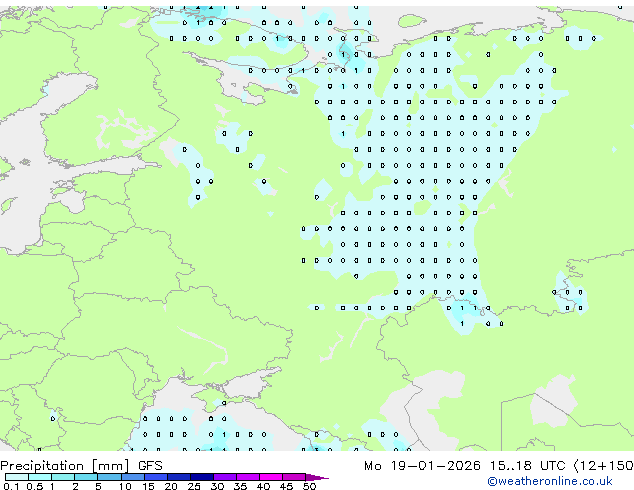Click the legend scale label '0.1'
Screen dimensions: 634x490
(x=11, y=486)
